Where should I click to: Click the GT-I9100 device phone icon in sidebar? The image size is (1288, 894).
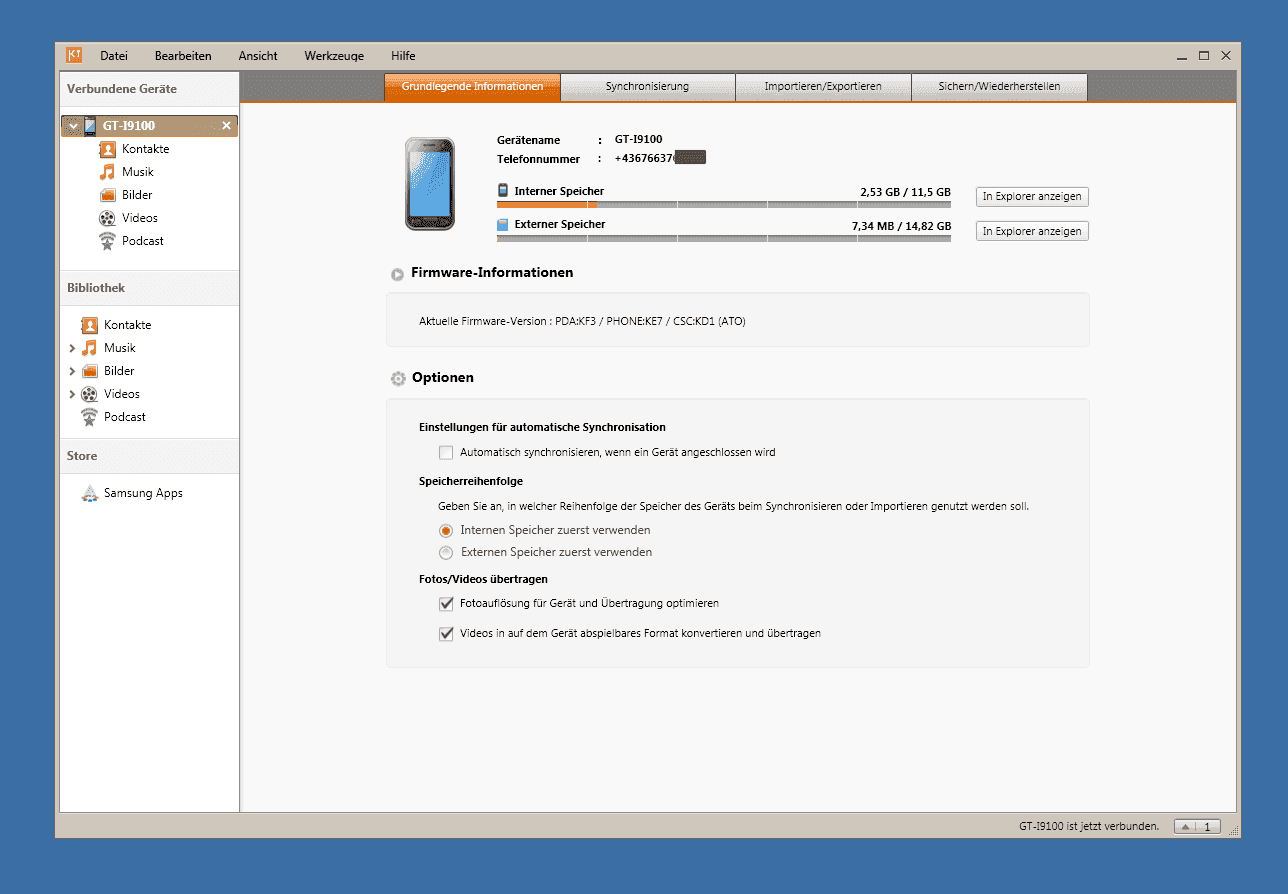[x=90, y=126]
